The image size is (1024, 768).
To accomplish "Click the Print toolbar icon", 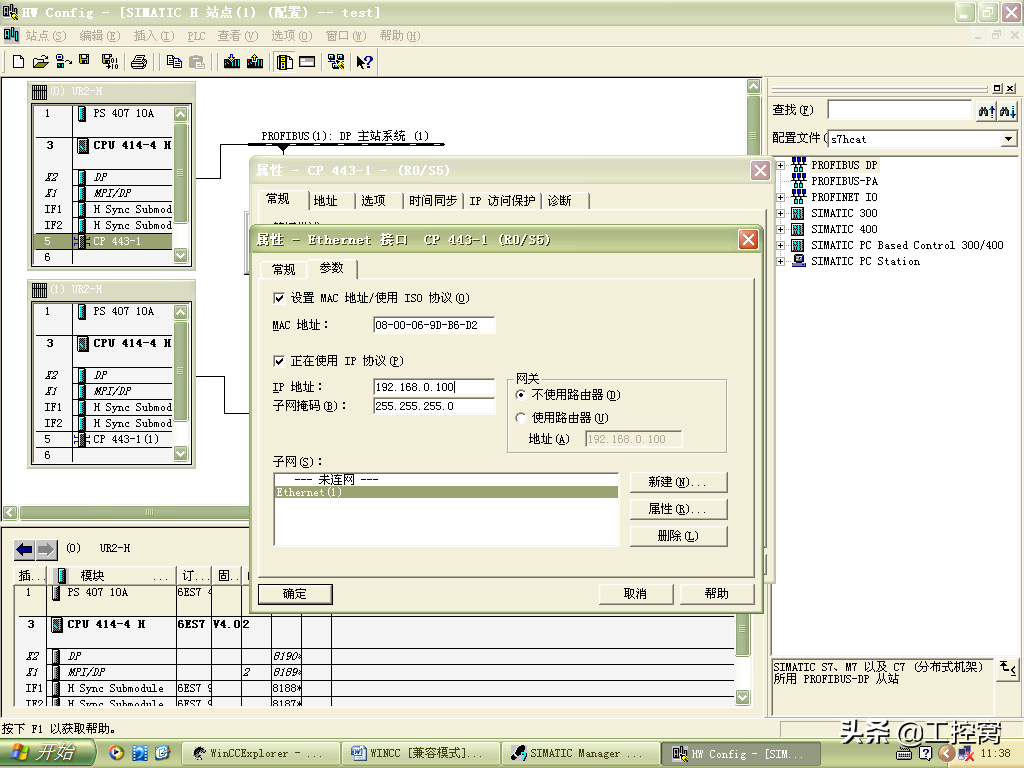I will [139, 62].
